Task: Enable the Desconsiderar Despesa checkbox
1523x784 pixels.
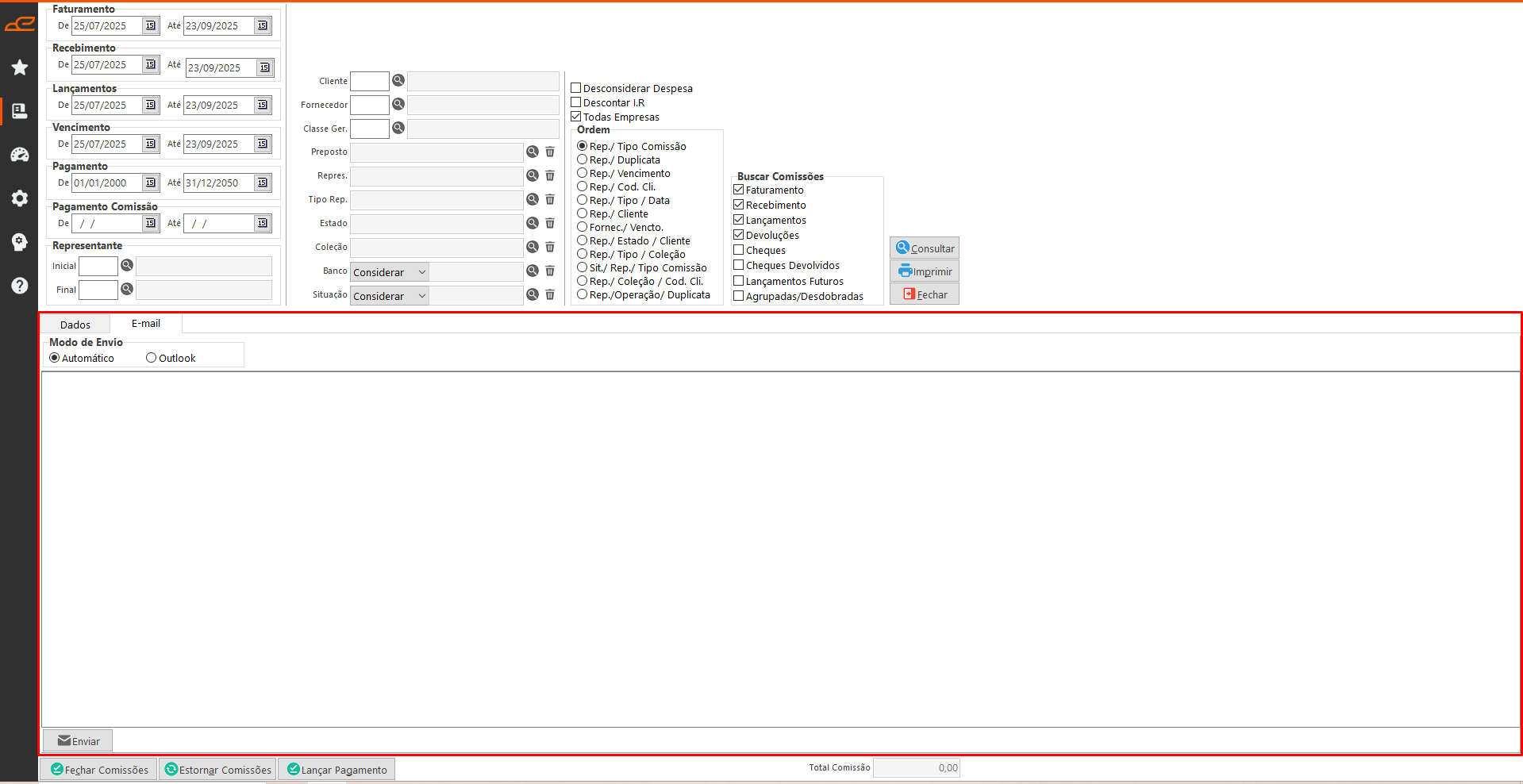Action: tap(576, 88)
